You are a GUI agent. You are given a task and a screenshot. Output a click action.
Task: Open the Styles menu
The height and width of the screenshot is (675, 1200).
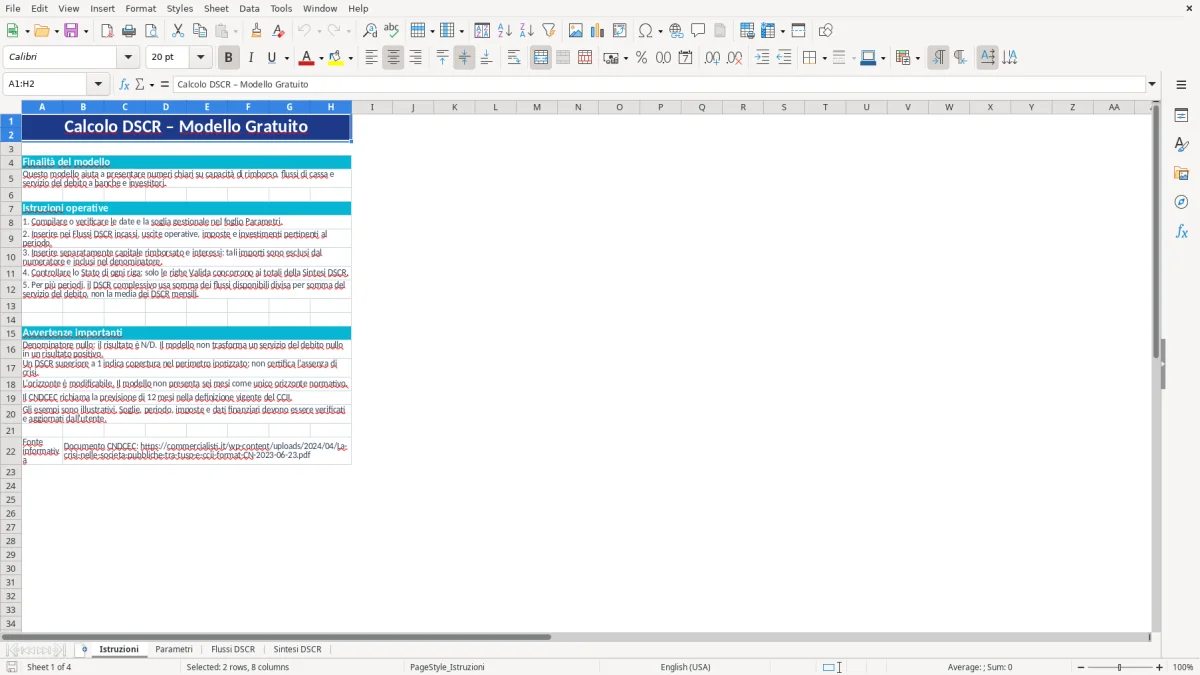180,8
